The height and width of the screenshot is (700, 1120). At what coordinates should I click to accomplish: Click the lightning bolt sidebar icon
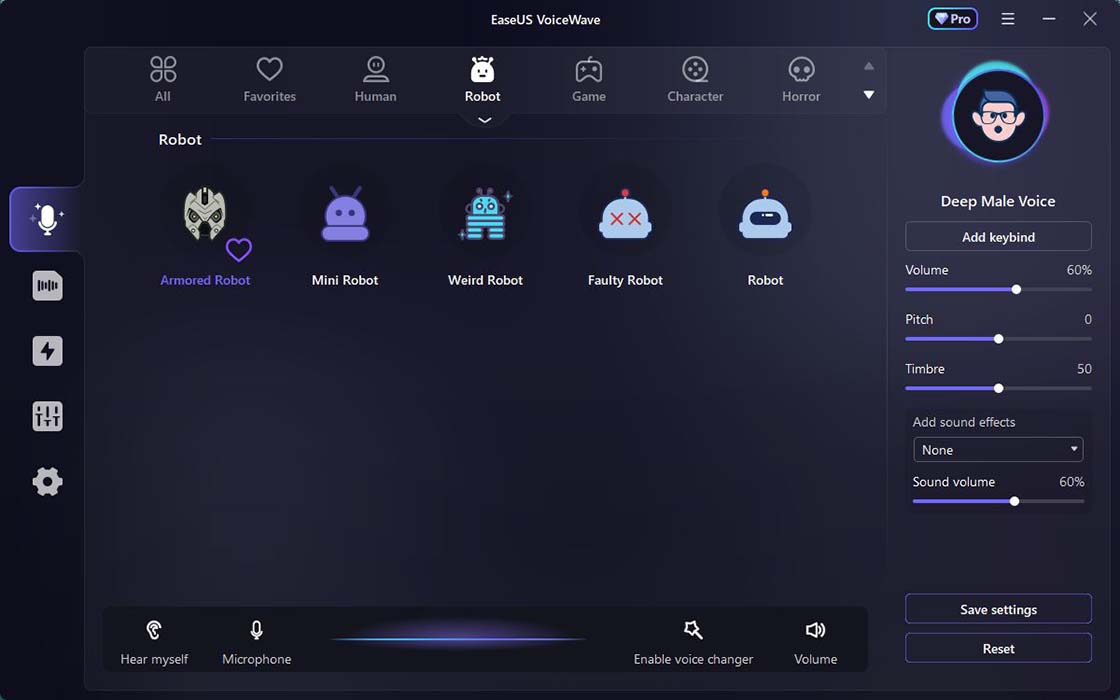47,351
